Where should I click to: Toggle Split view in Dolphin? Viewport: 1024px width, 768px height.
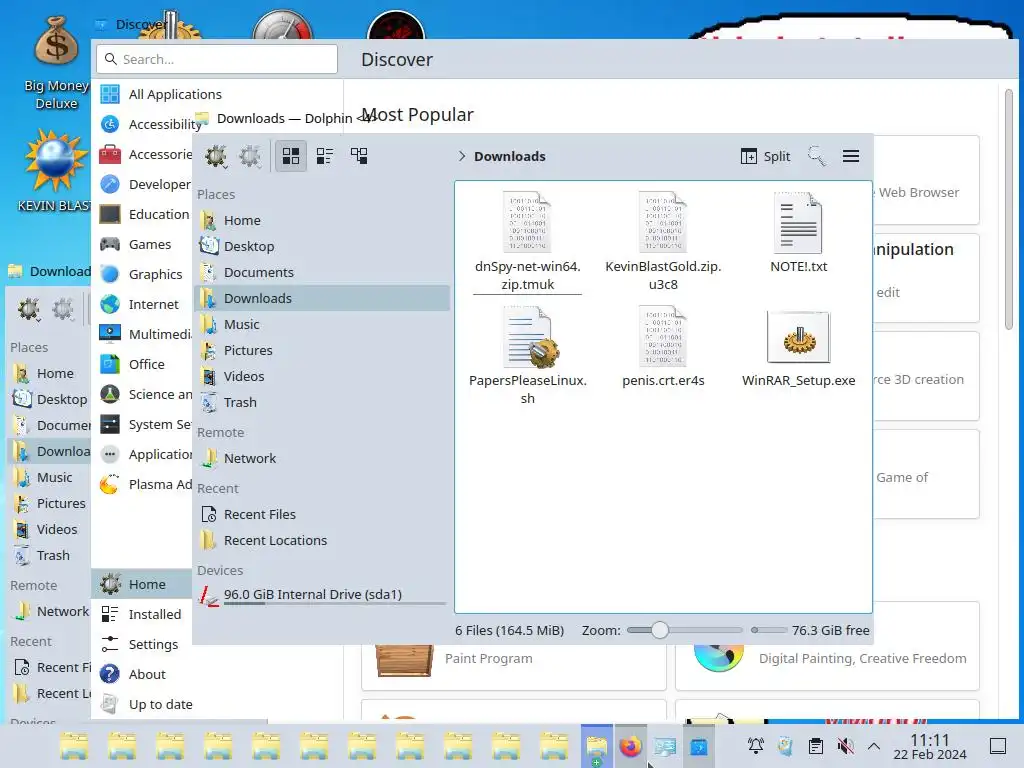pyautogui.click(x=765, y=156)
